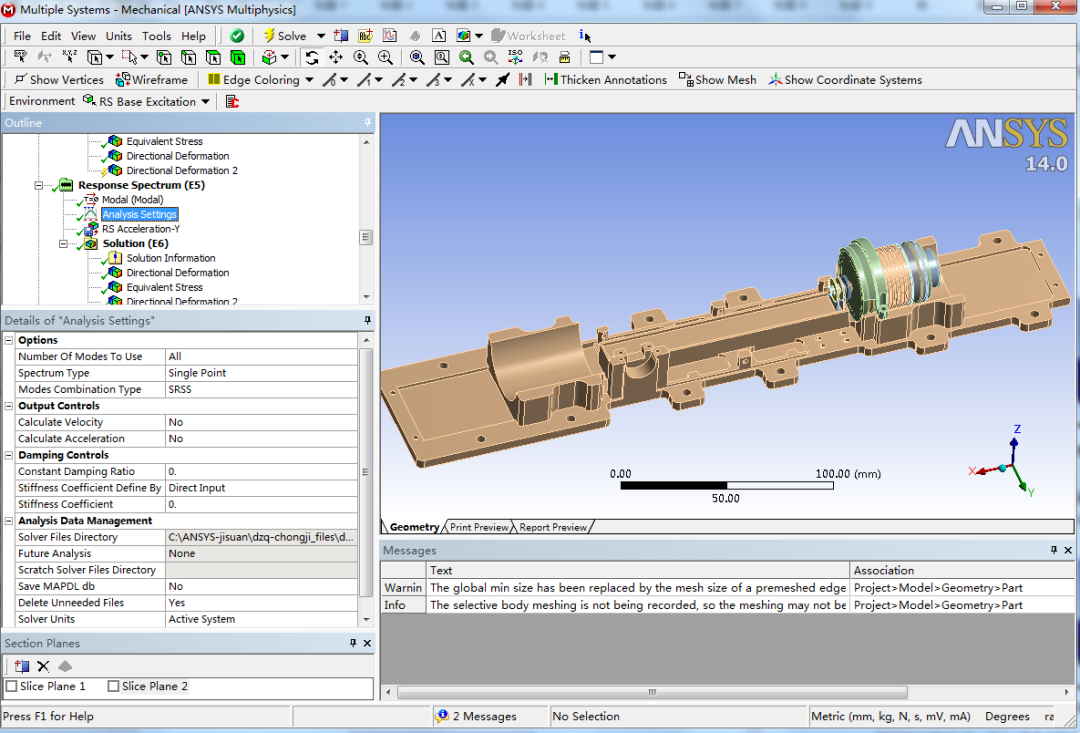Toggle the Worksheet view
This screenshot has width=1080, height=733.
[527, 35]
